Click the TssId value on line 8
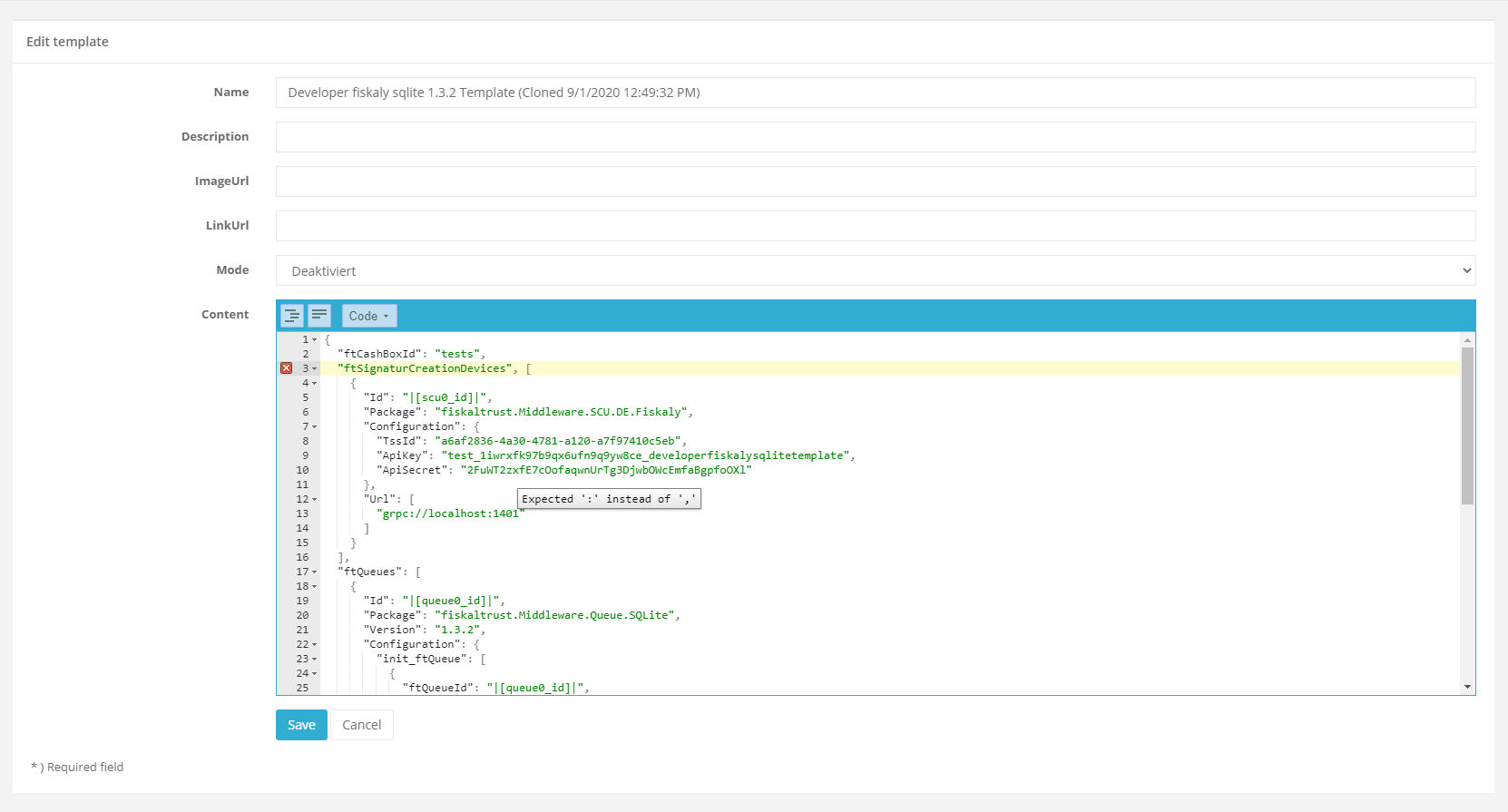The image size is (1508, 812). 558,441
